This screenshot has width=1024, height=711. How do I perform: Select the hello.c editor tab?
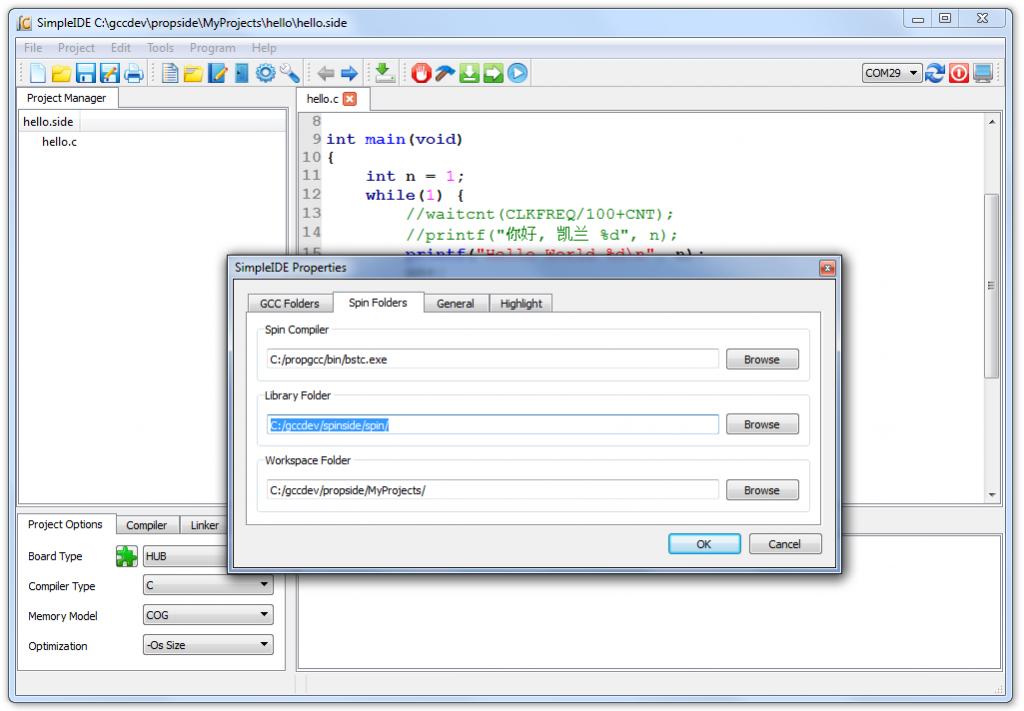323,99
